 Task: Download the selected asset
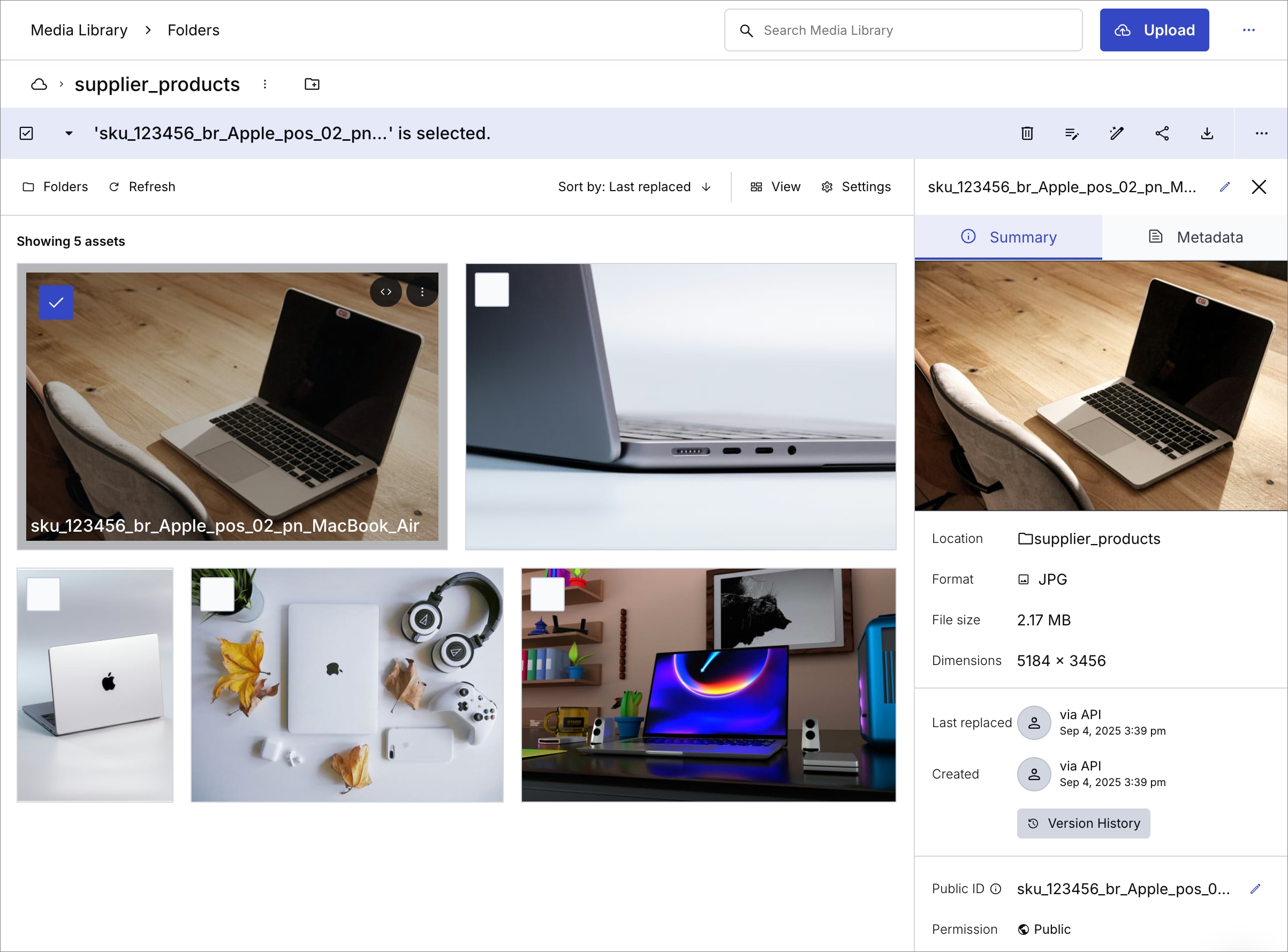point(1207,134)
